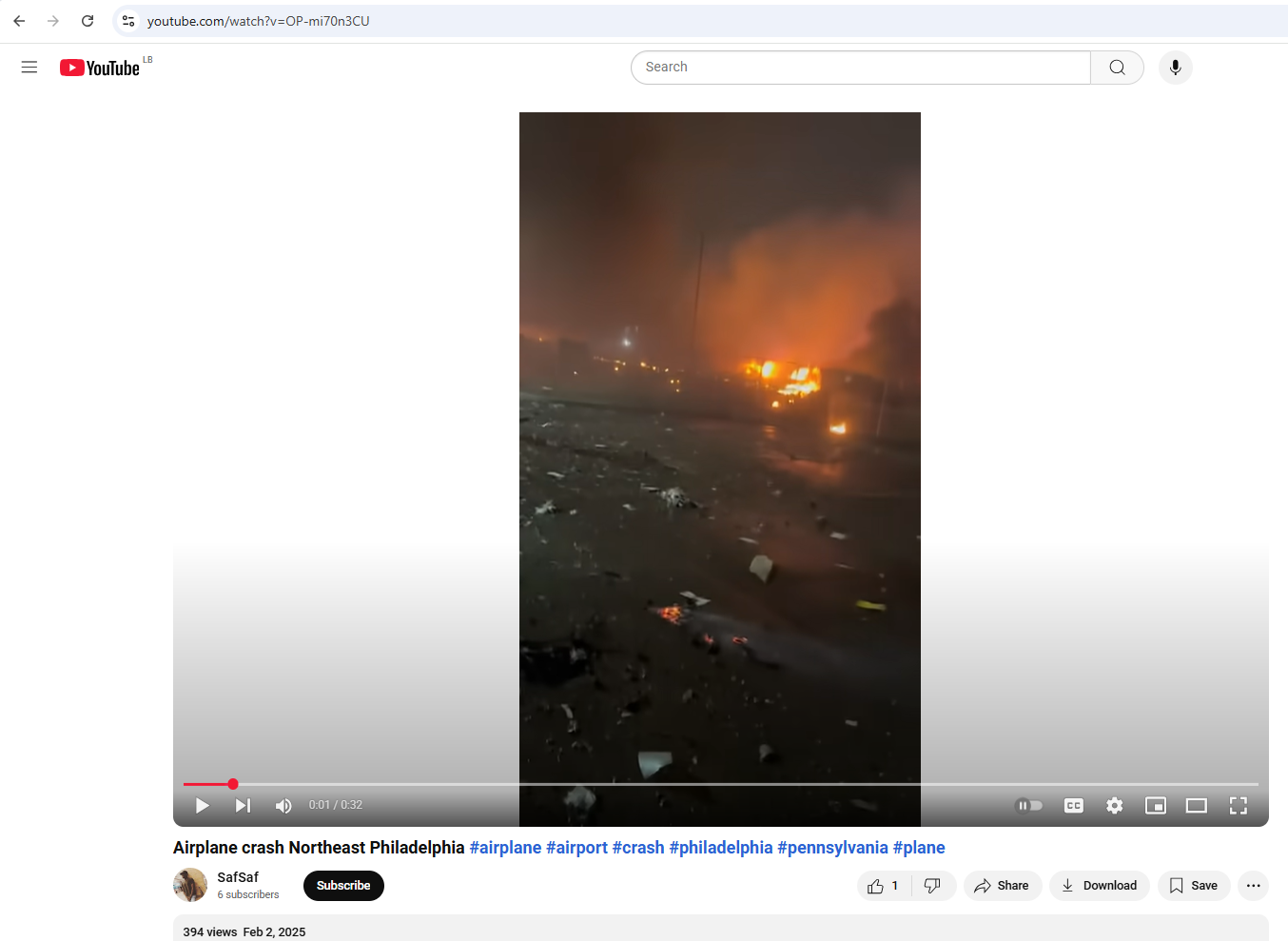Click the magnifier search button
This screenshot has height=941, width=1288.
[1117, 68]
